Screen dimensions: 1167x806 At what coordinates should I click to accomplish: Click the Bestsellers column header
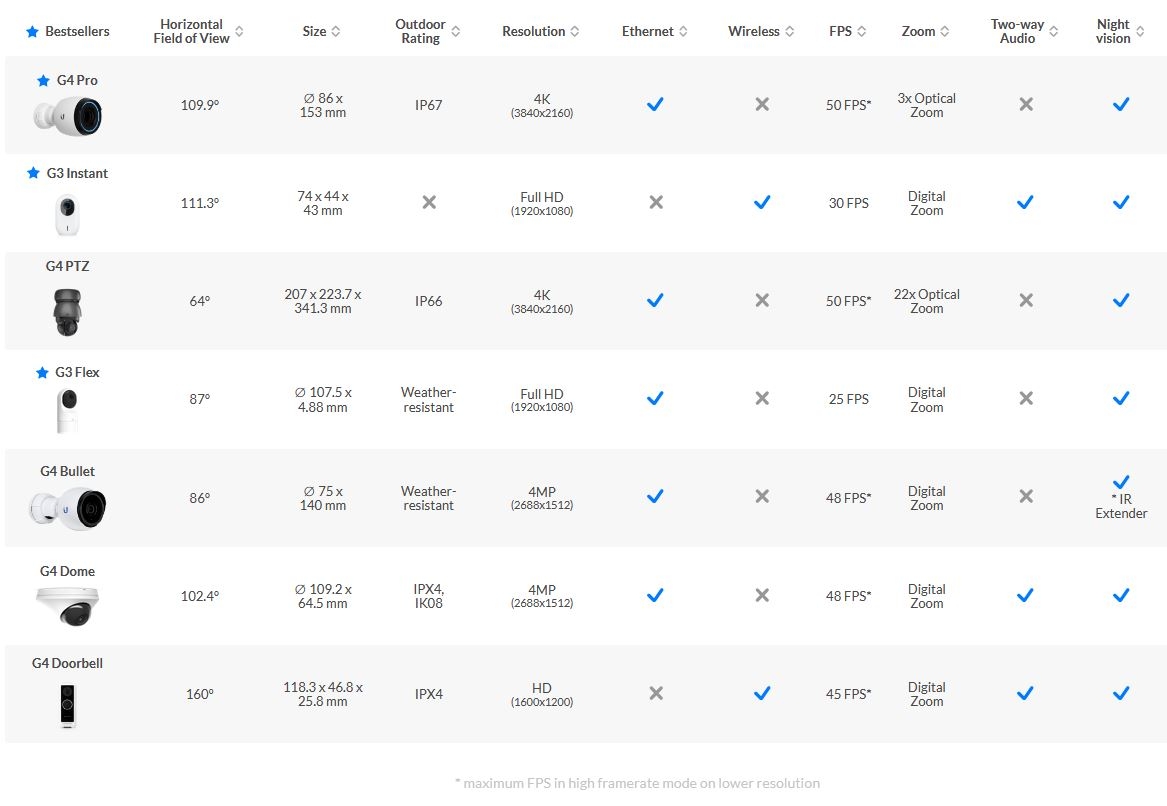[77, 31]
